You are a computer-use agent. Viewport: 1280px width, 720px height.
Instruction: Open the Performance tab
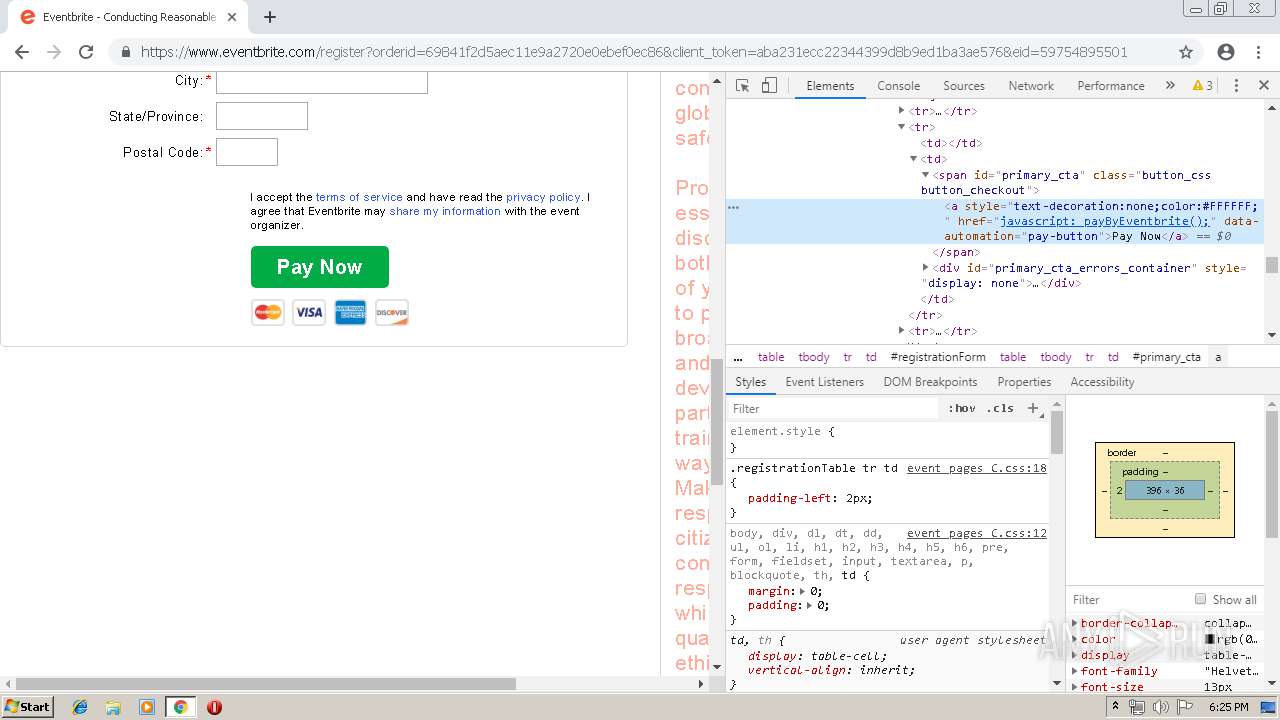1111,86
